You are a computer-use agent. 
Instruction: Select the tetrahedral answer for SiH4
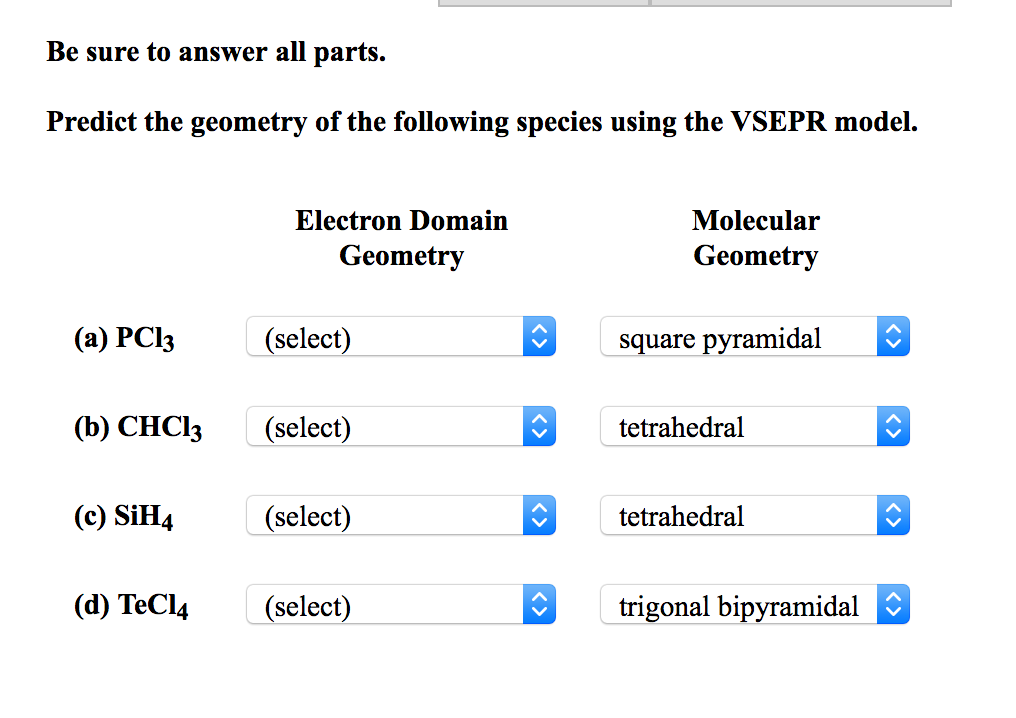click(x=740, y=515)
